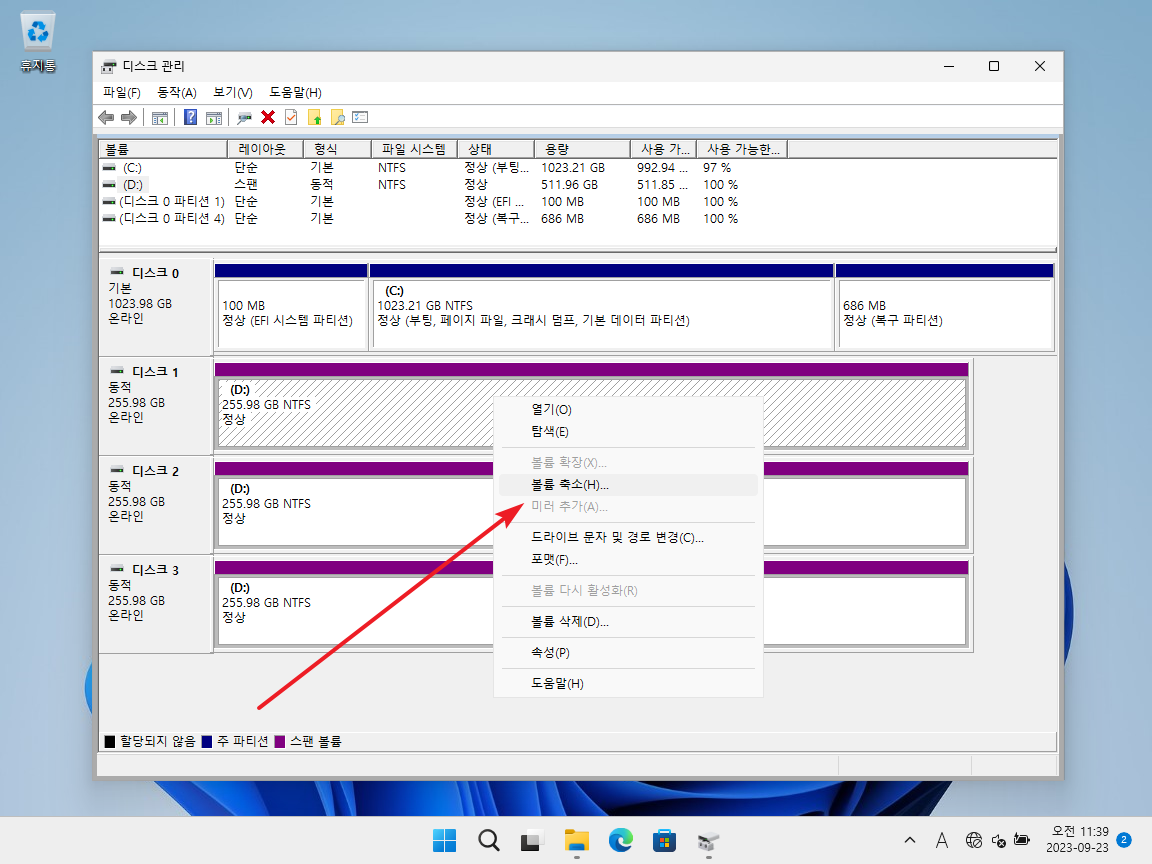Screen dimensions: 1152x864
Task: Sort by the 사용 가능한... column header
Action: click(x=742, y=149)
